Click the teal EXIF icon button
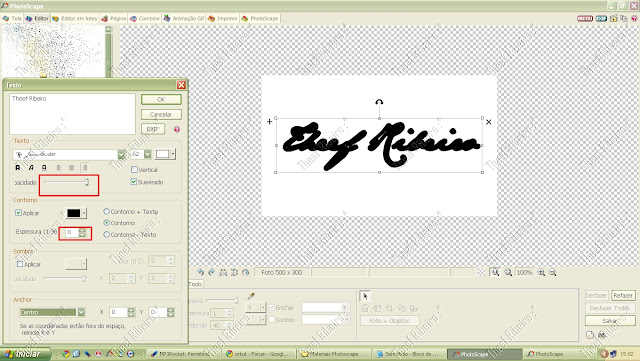This screenshot has width=640, height=361. (601, 18)
